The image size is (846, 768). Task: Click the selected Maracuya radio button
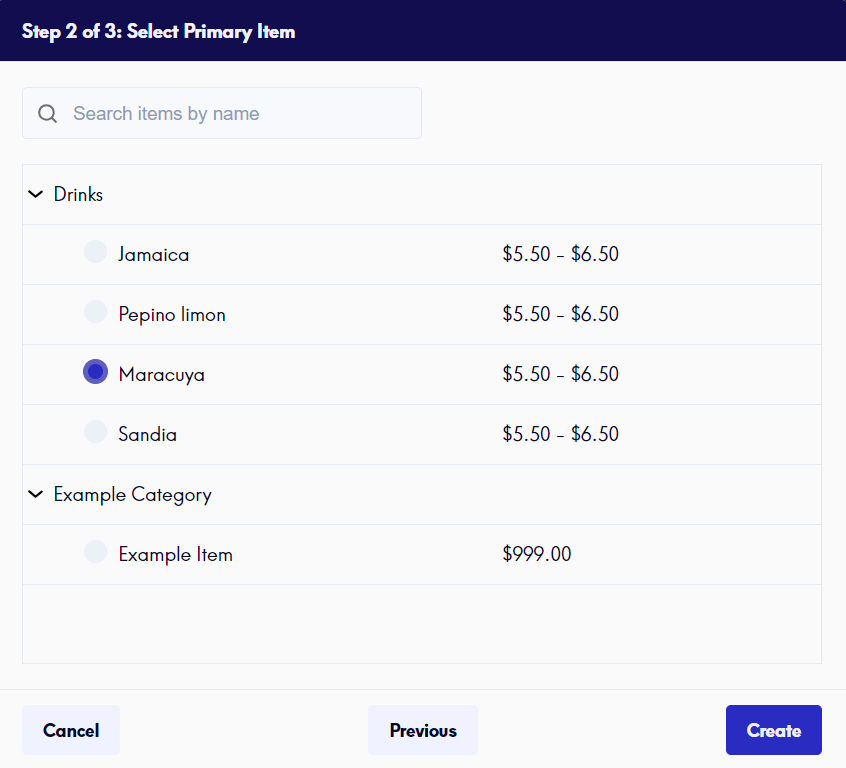(x=95, y=372)
